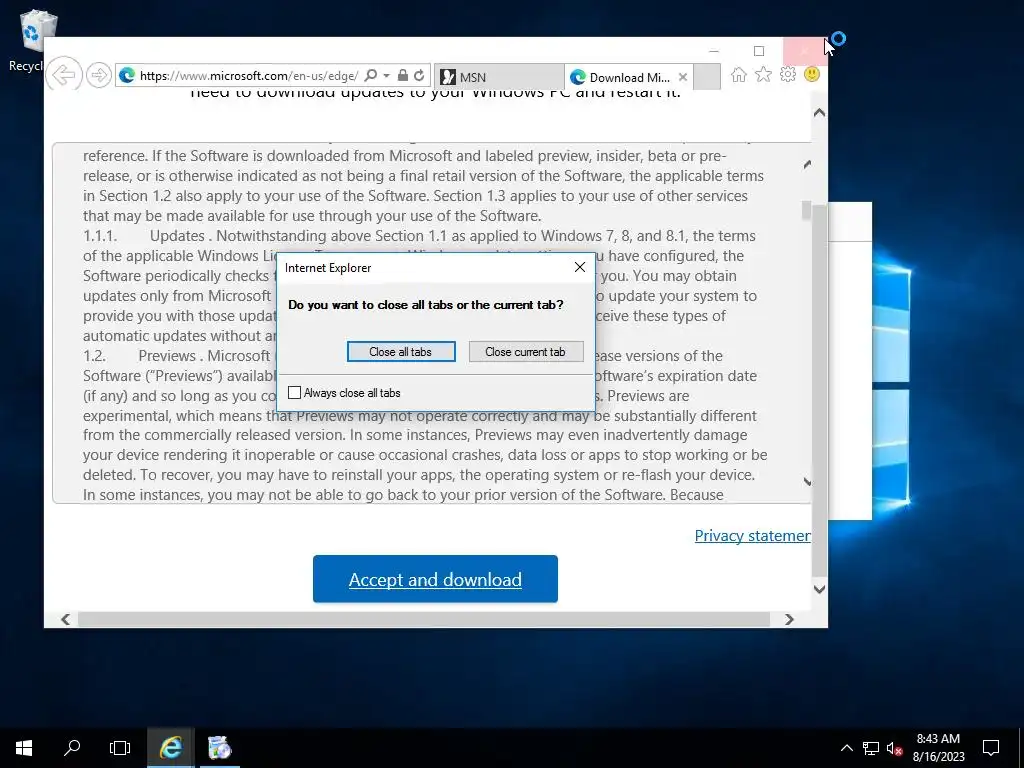
Task: Switch to the MSN tab
Action: tap(500, 77)
